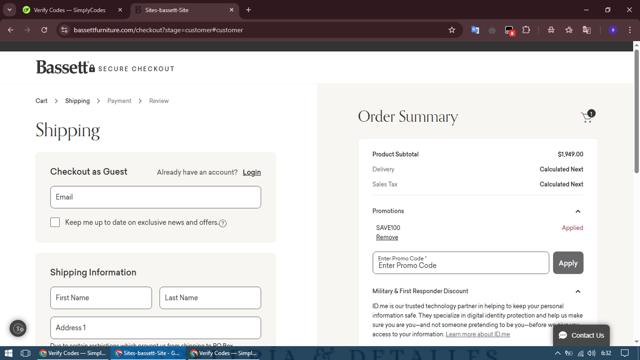
Task: Toggle the keep me up to date checkbox
Action: (x=55, y=222)
